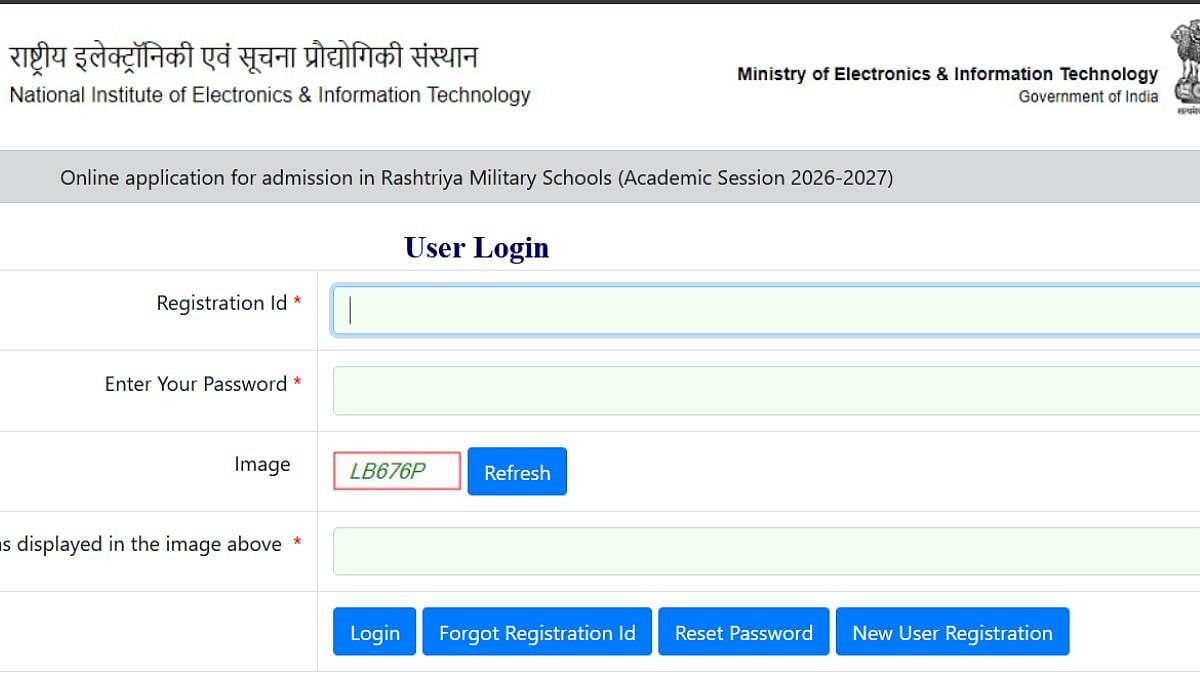
Task: Click the Image label beside captcha
Action: tap(262, 464)
